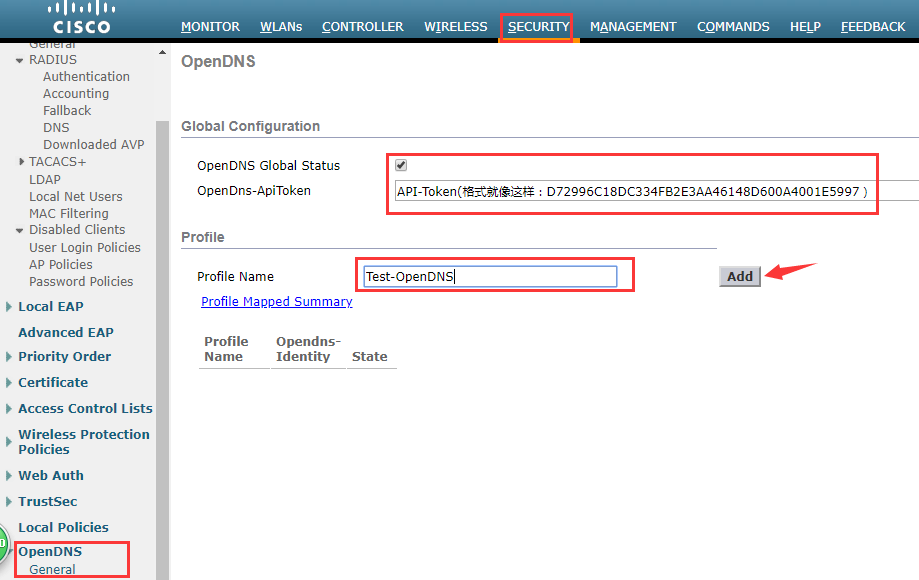Open Downloaded AVP page
This screenshot has height=580, width=919.
click(x=94, y=145)
